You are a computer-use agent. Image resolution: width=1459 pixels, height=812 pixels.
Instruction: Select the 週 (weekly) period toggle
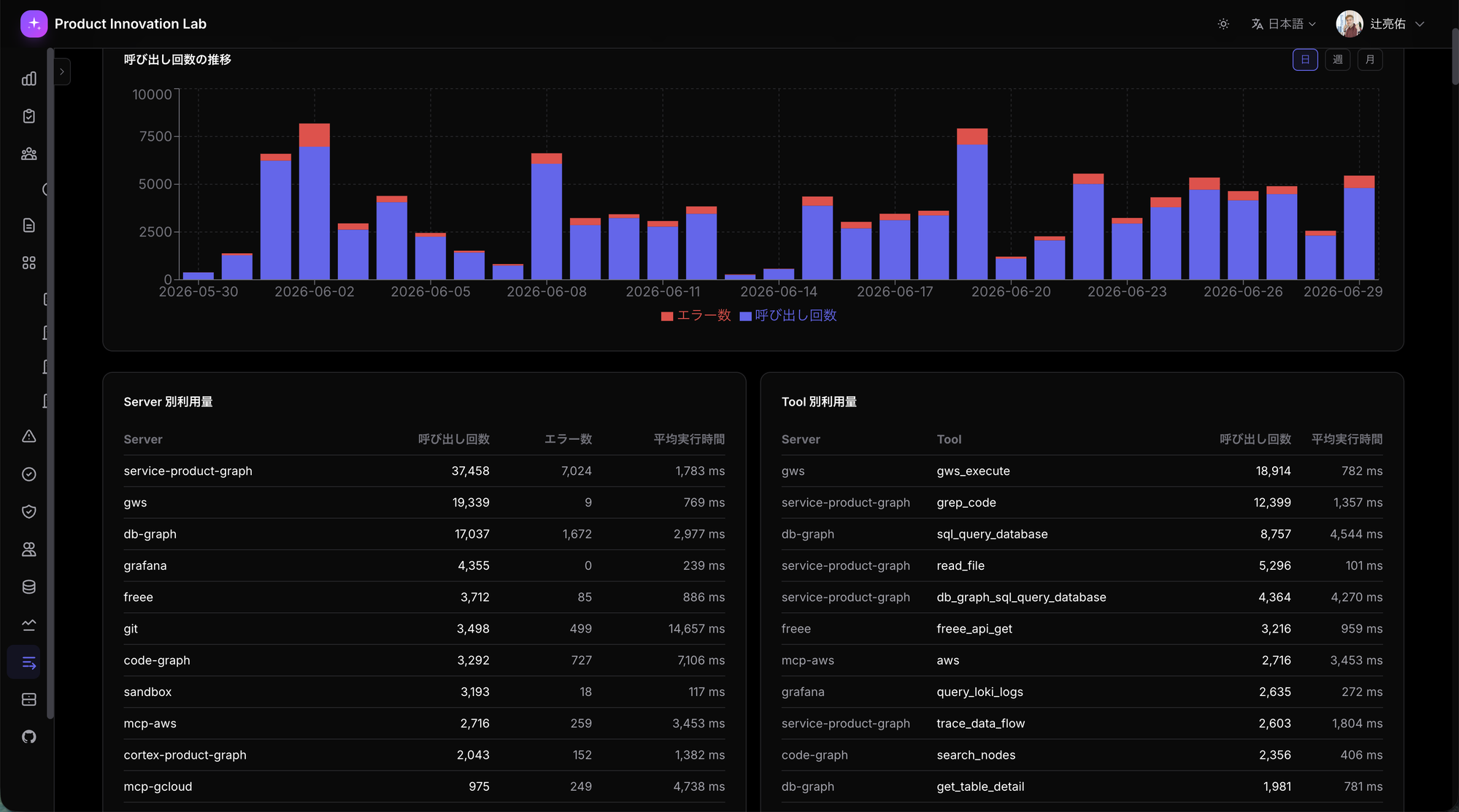coord(1337,60)
